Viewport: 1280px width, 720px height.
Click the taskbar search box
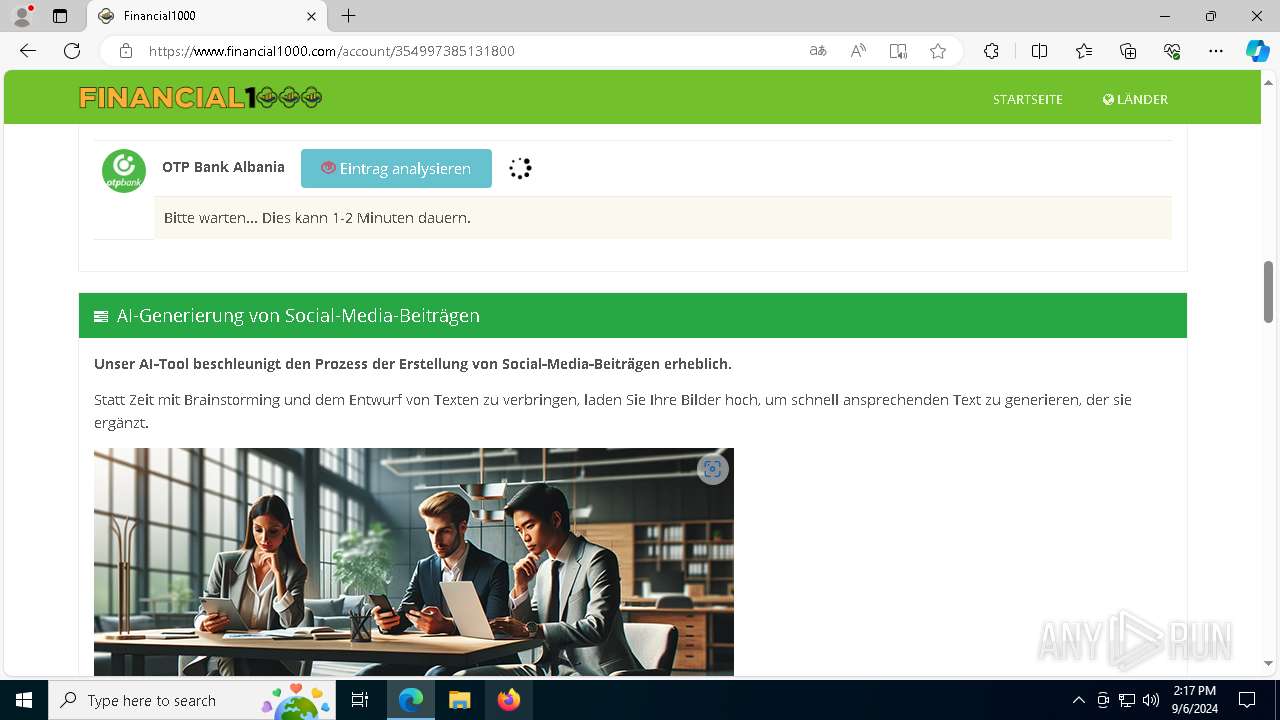pos(192,700)
